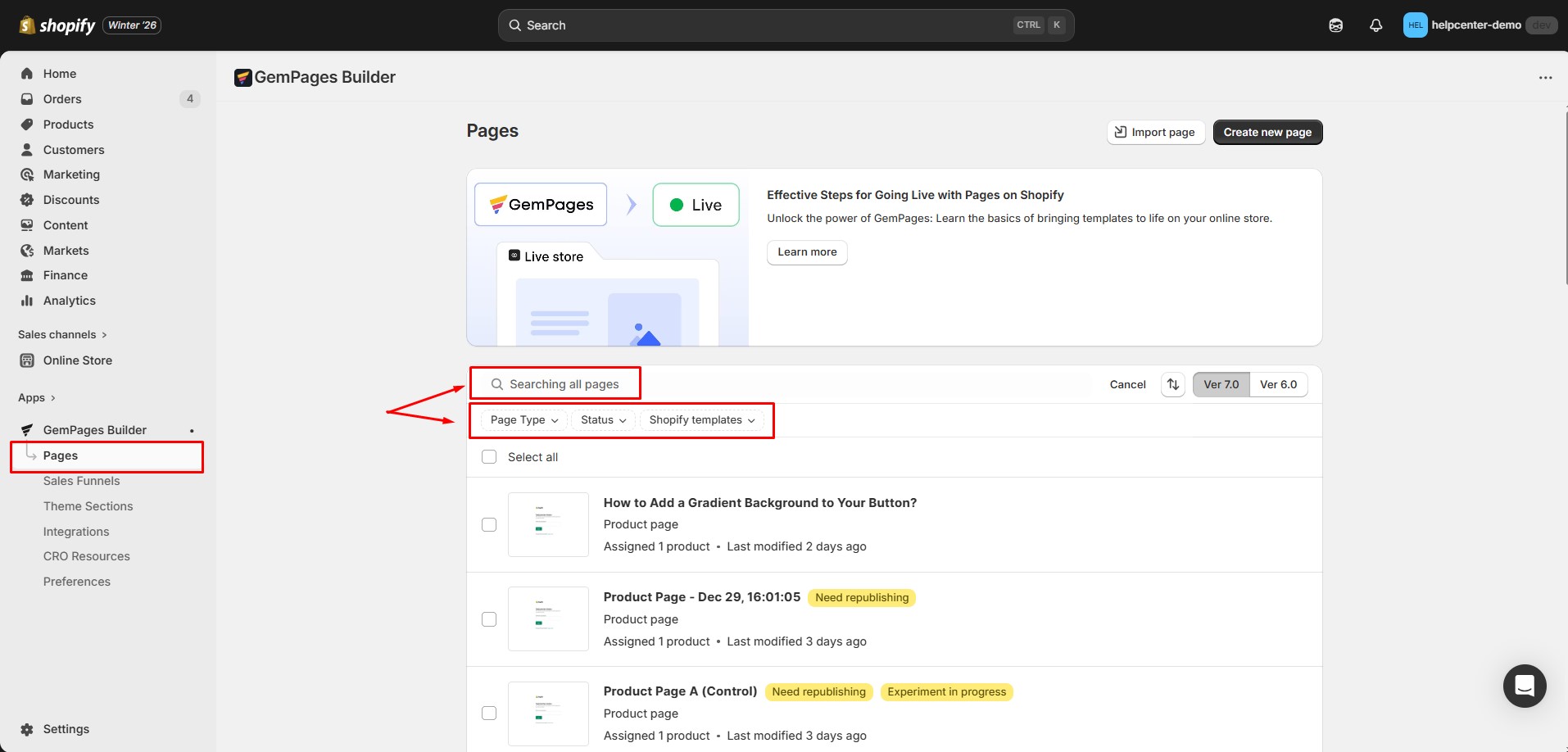Click the notification bell

point(1375,25)
